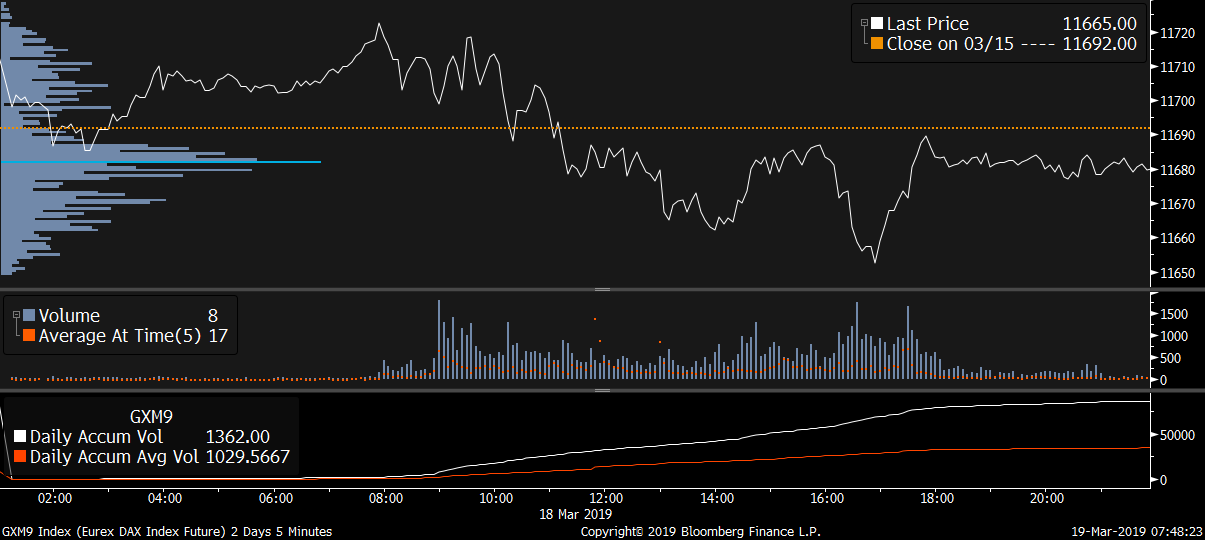Image resolution: width=1205 pixels, height=540 pixels.
Task: Click the orange Daily Accum Avg Vol swatch
Action: tap(20, 457)
